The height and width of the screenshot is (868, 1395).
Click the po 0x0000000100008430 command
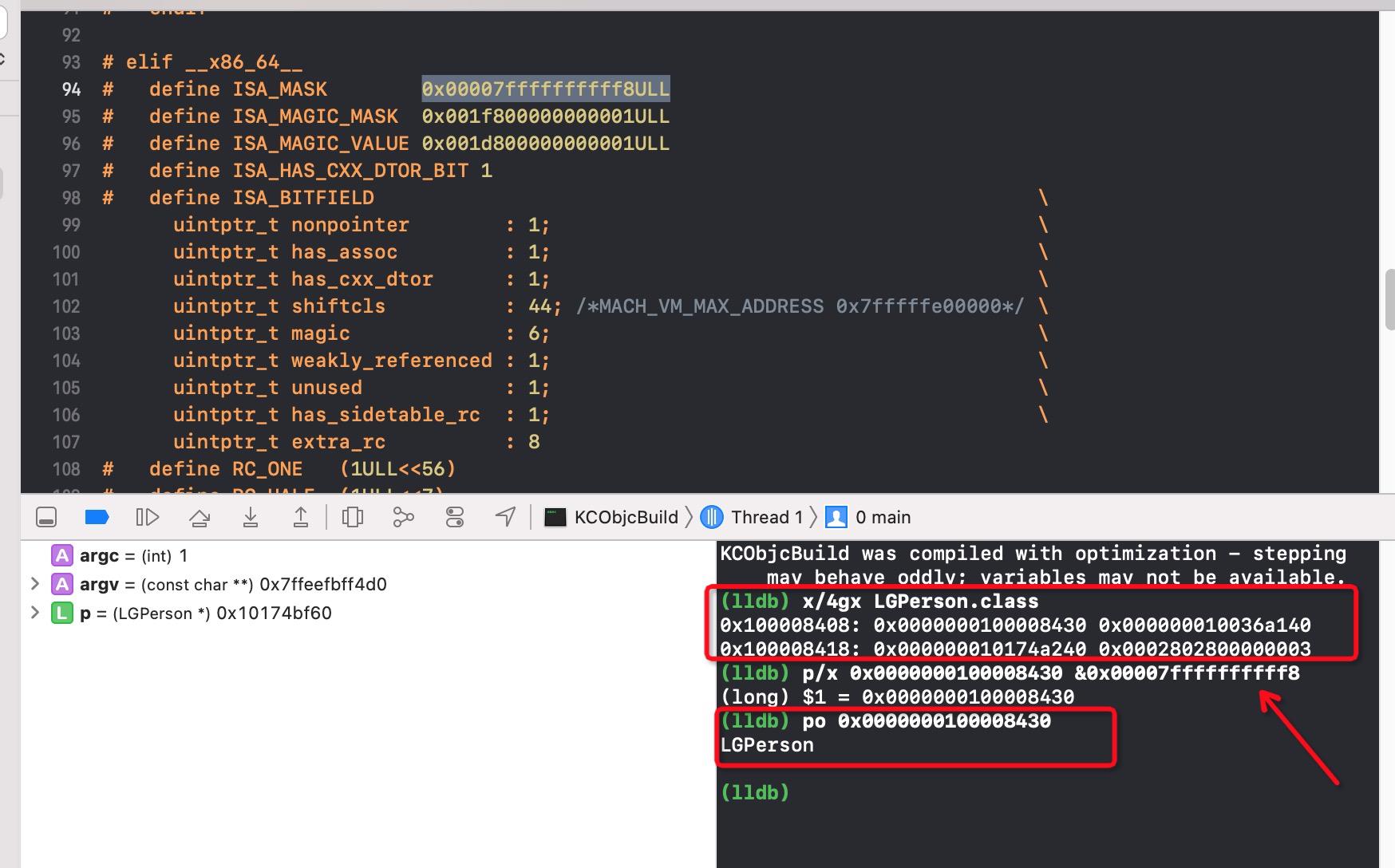click(927, 721)
